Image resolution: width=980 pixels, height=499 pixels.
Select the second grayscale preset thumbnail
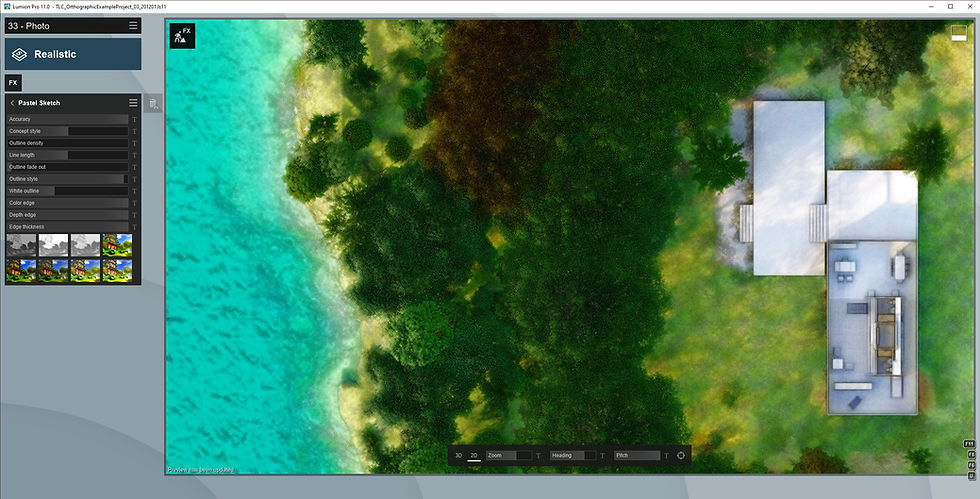[x=54, y=245]
